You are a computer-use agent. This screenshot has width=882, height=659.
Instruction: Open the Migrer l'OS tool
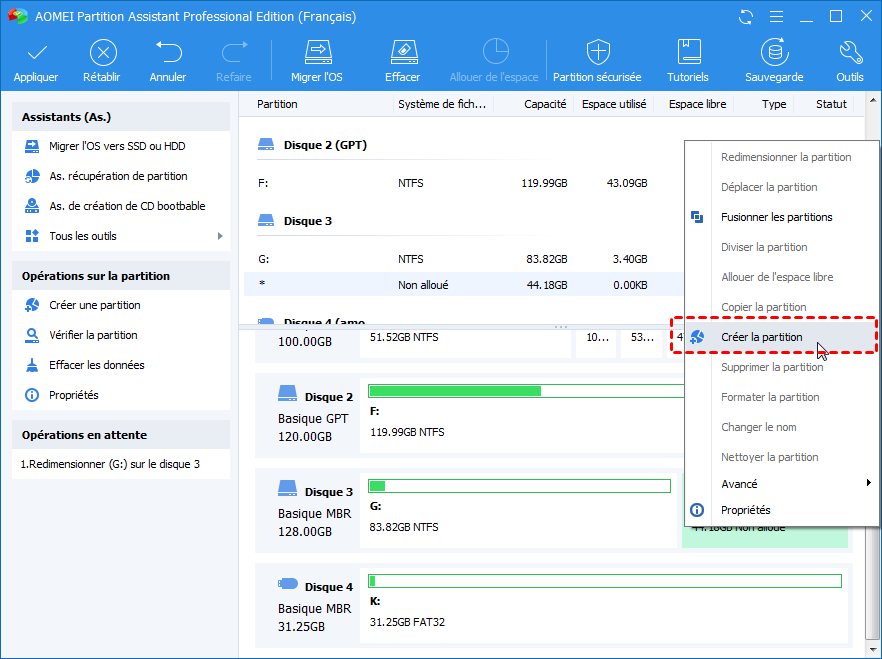pyautogui.click(x=317, y=53)
